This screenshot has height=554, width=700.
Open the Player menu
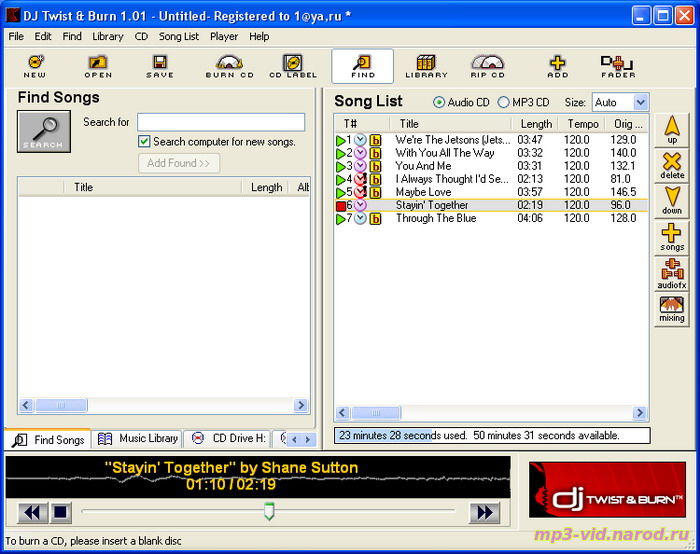point(224,37)
